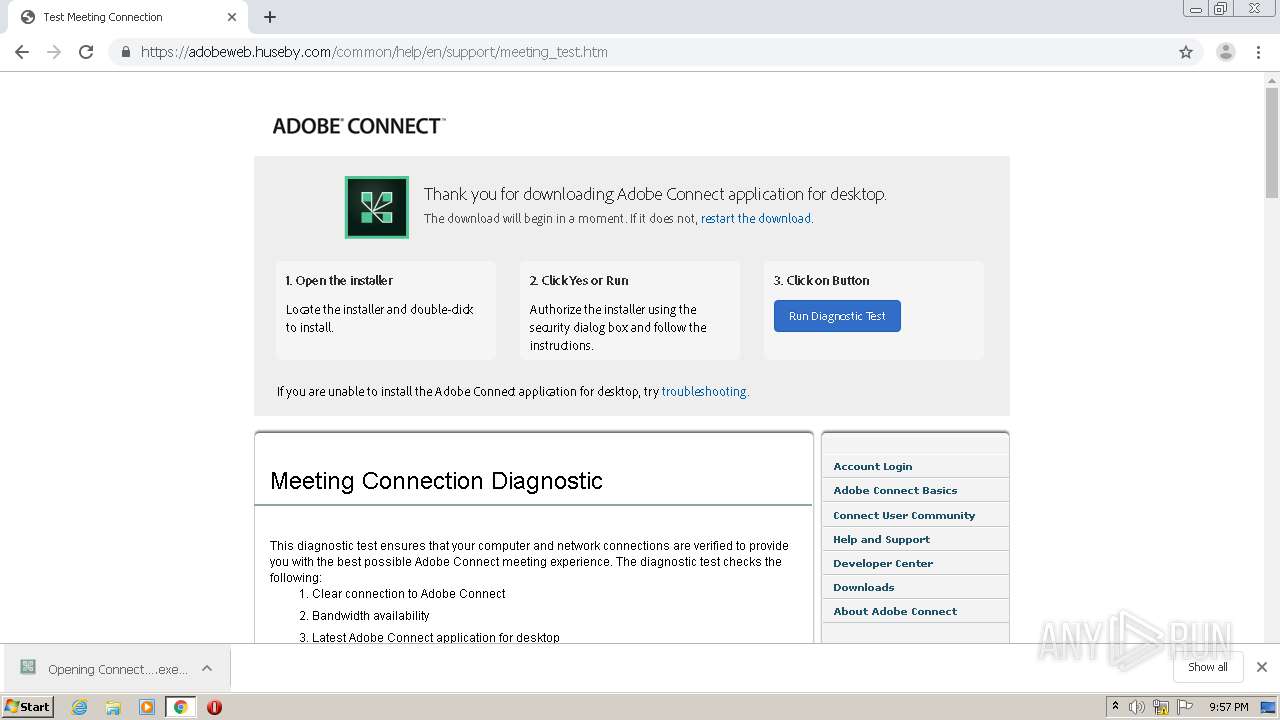
Task: Close the Test Meeting Connection tab
Action: [x=232, y=17]
